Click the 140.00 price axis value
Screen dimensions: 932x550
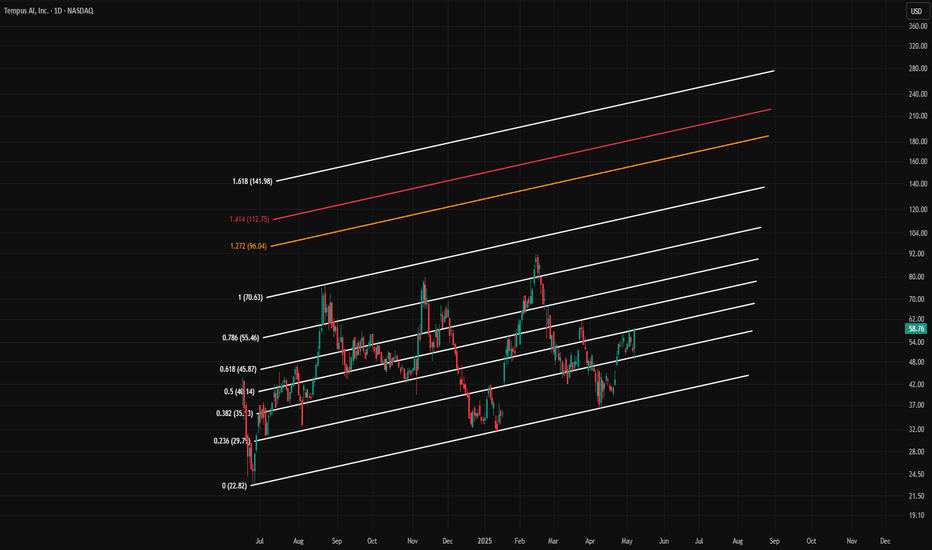918,184
